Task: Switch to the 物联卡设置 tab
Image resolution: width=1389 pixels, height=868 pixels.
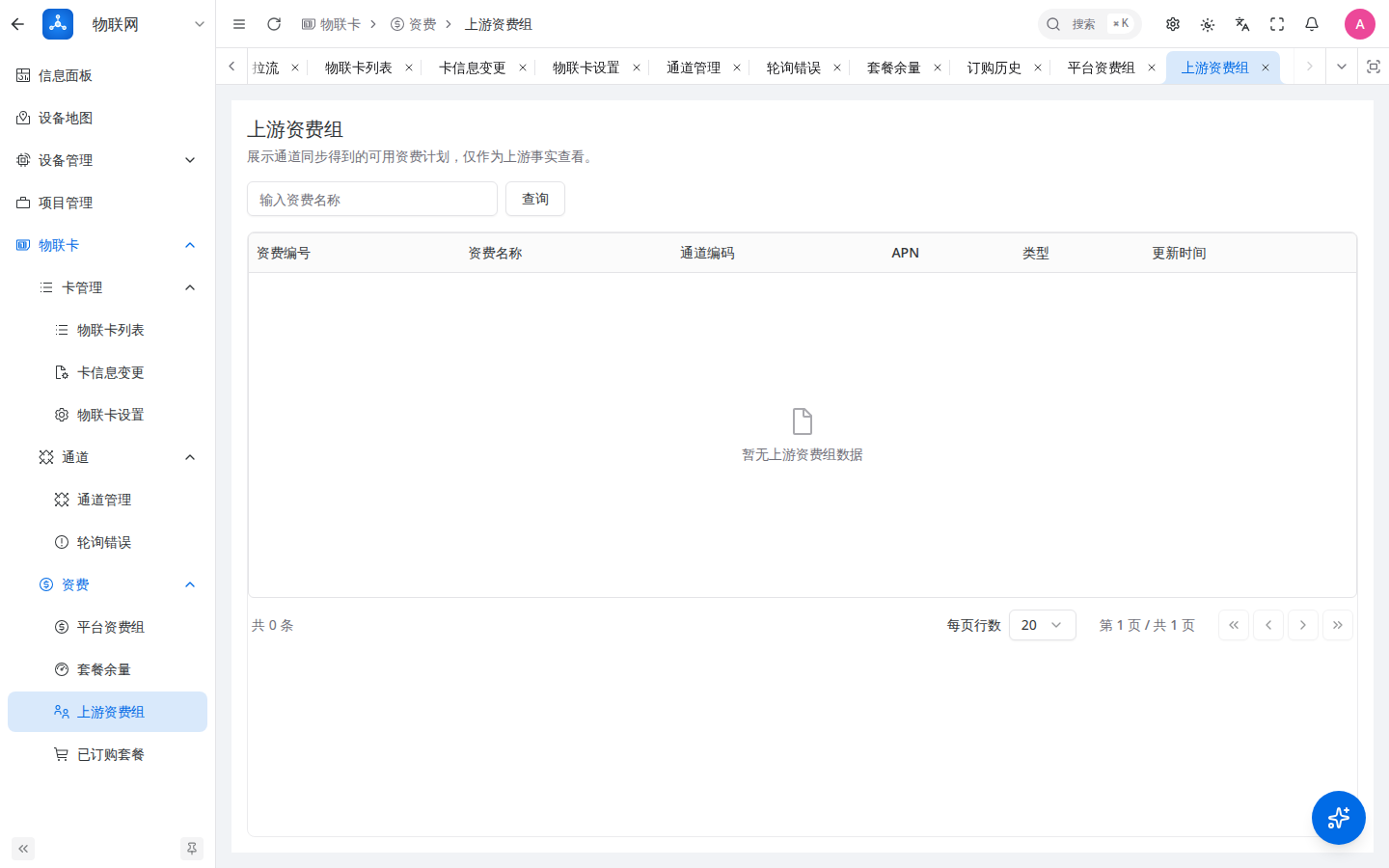Action: tap(586, 68)
